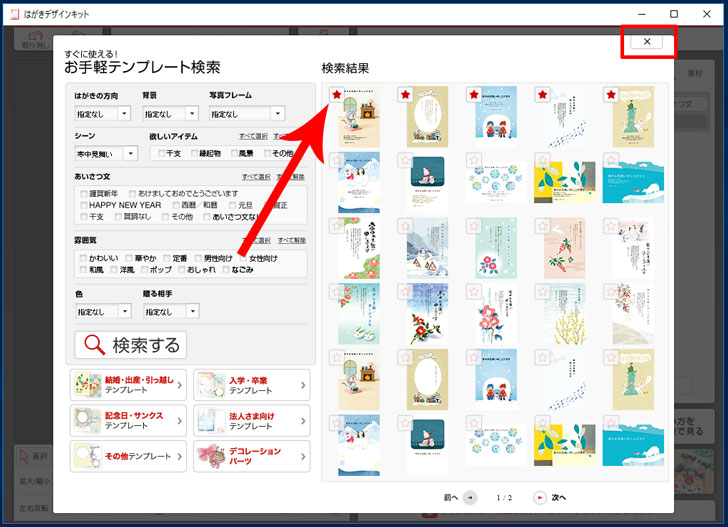The image size is (728, 527).
Task: Check the 西暦／和暦 checkbox
Action: (176, 205)
